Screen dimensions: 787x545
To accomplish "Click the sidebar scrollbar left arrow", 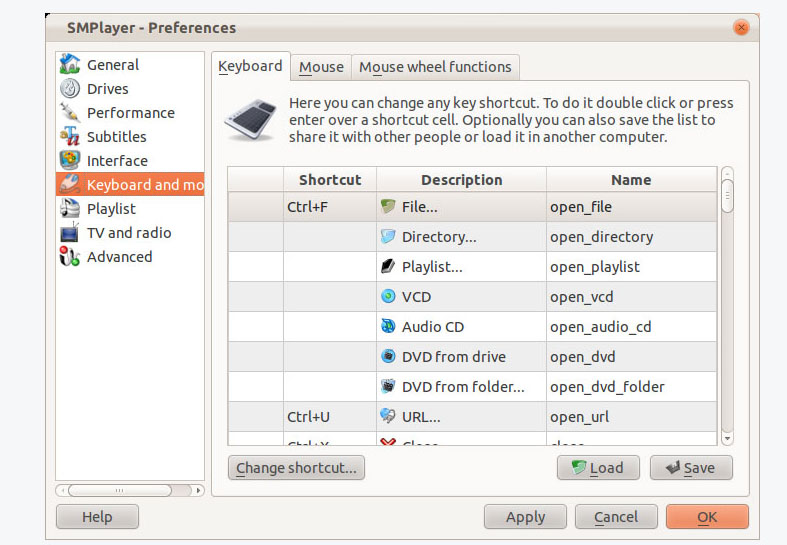I will pos(63,490).
